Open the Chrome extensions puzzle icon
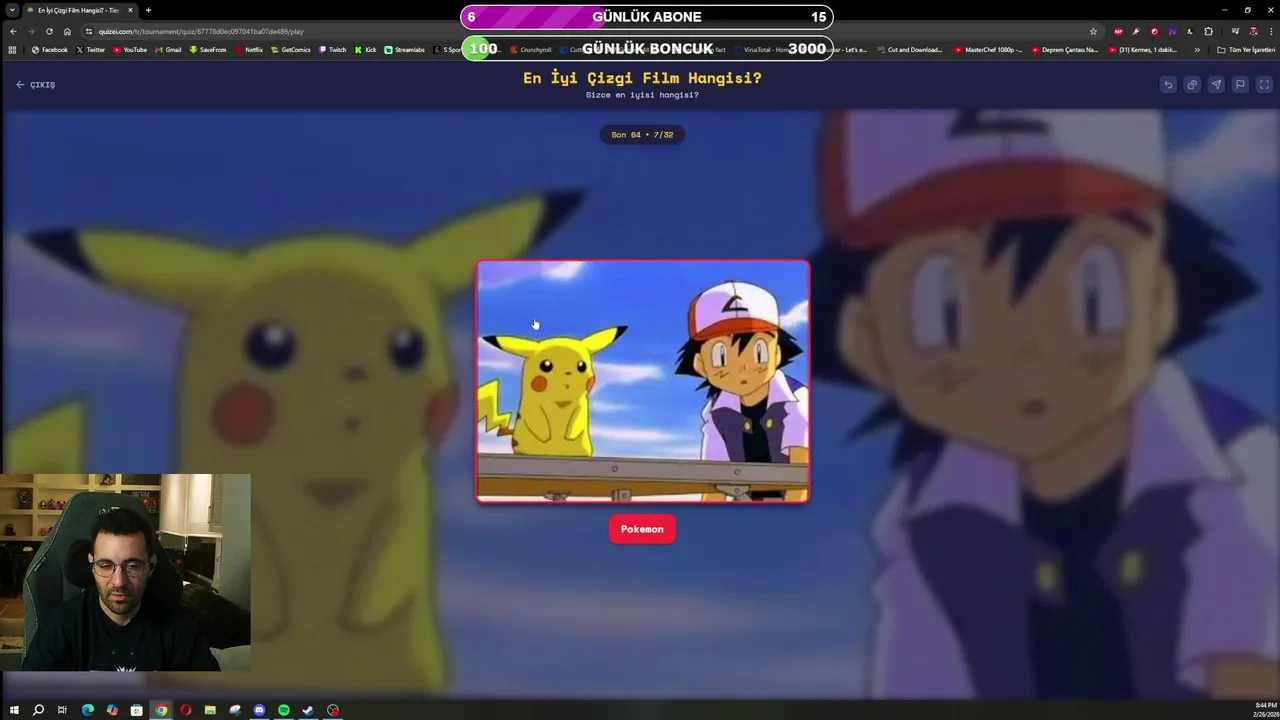 click(1208, 31)
